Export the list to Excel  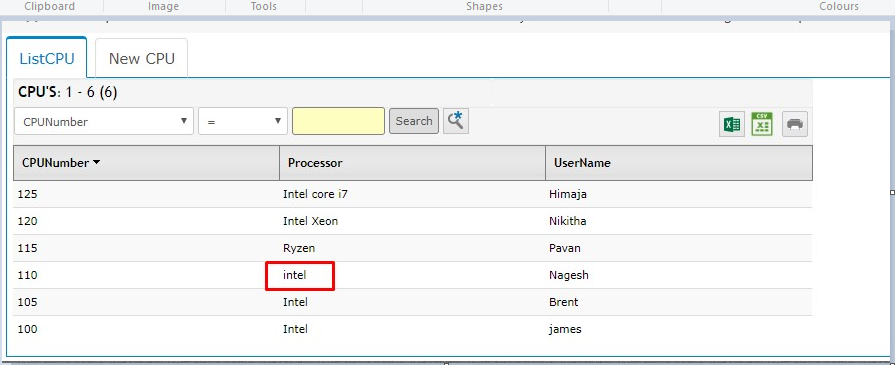(732, 124)
